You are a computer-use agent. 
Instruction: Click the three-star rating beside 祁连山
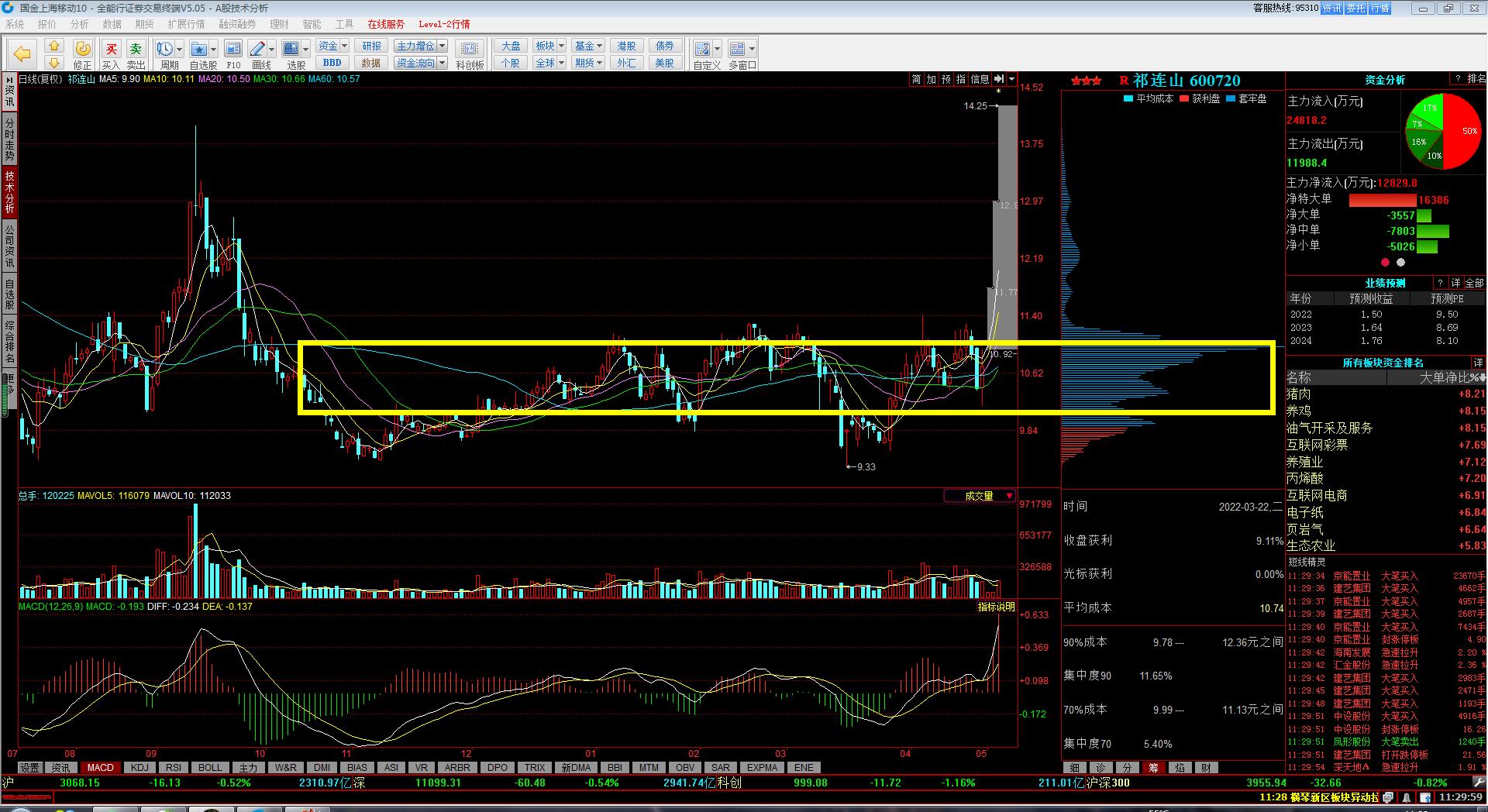point(1087,81)
